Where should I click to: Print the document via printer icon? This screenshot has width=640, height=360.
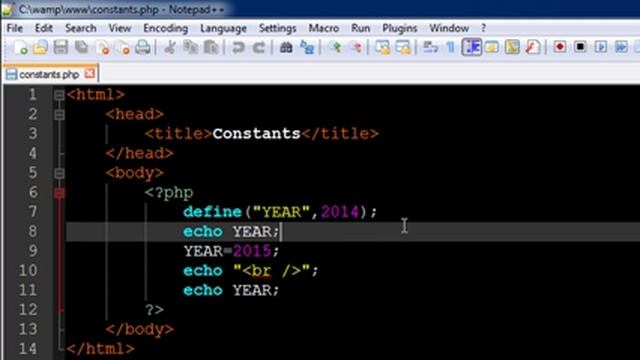(x=143, y=47)
